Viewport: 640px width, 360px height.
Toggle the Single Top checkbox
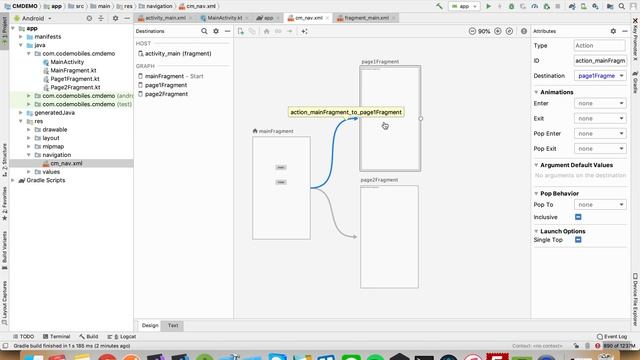tap(578, 240)
